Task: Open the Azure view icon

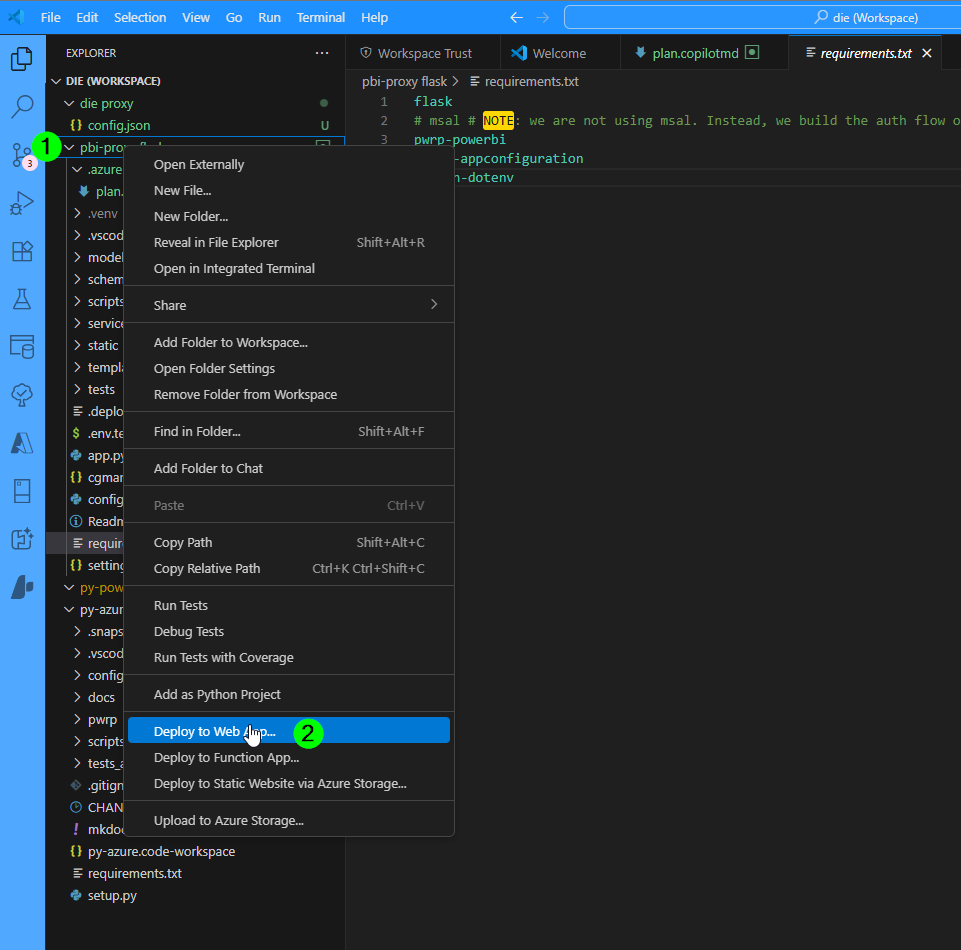Action: pos(22,443)
